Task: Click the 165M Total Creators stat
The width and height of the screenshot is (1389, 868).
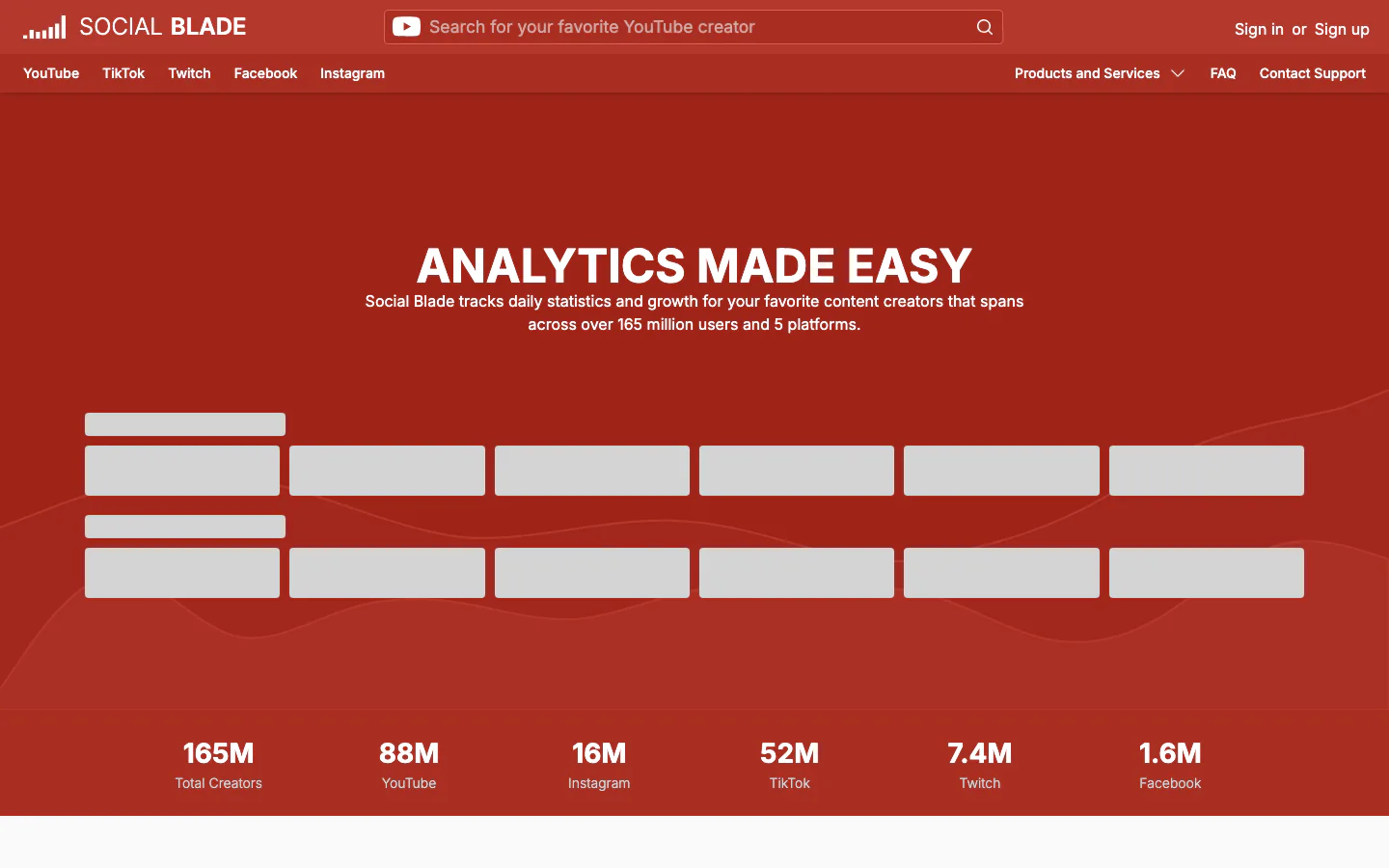Action: coord(219,765)
